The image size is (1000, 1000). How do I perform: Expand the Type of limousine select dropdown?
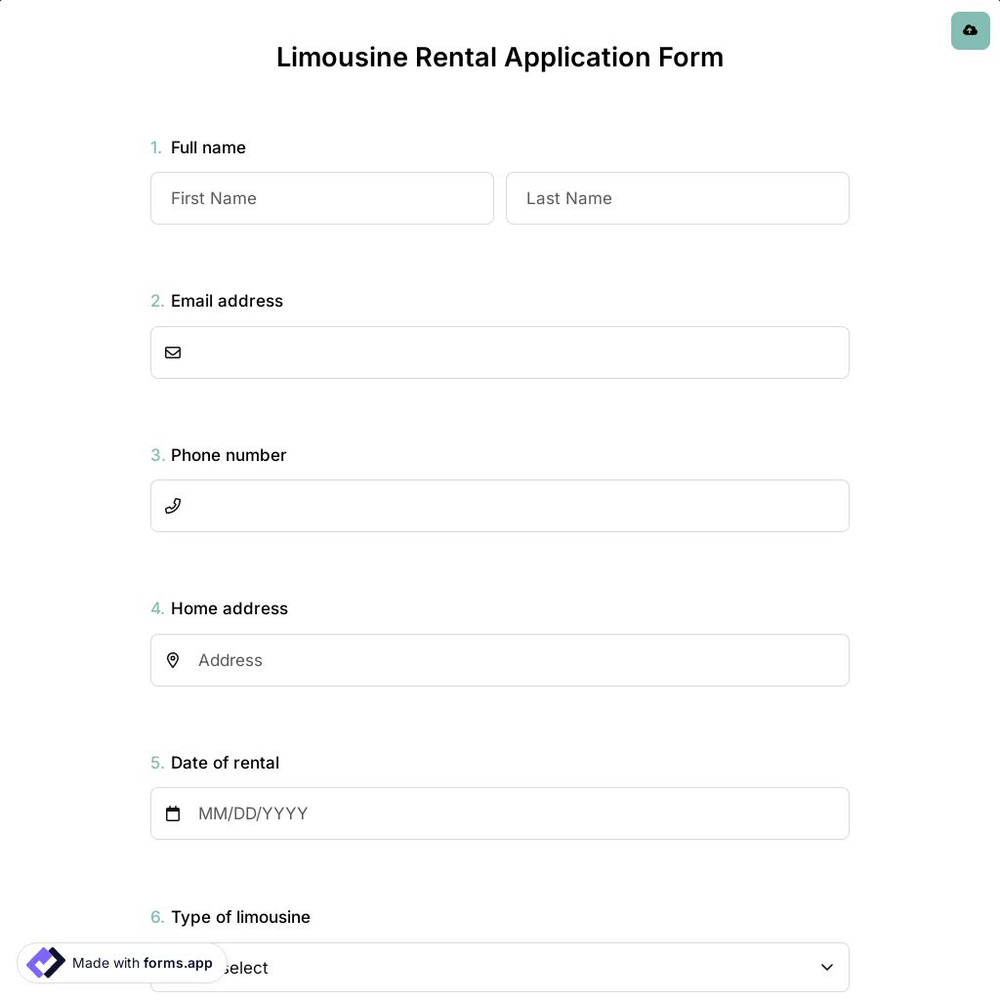(x=500, y=967)
